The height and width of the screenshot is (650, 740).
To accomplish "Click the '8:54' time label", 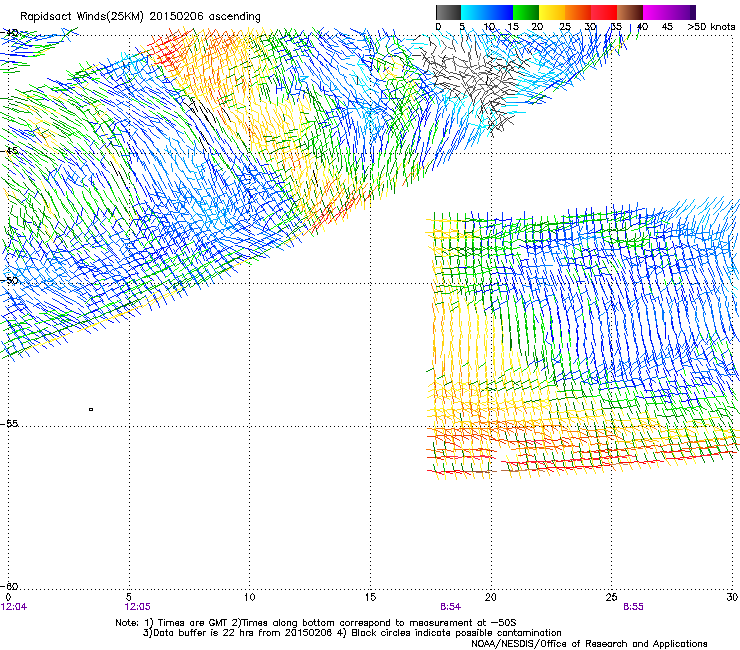I will 451,607.
